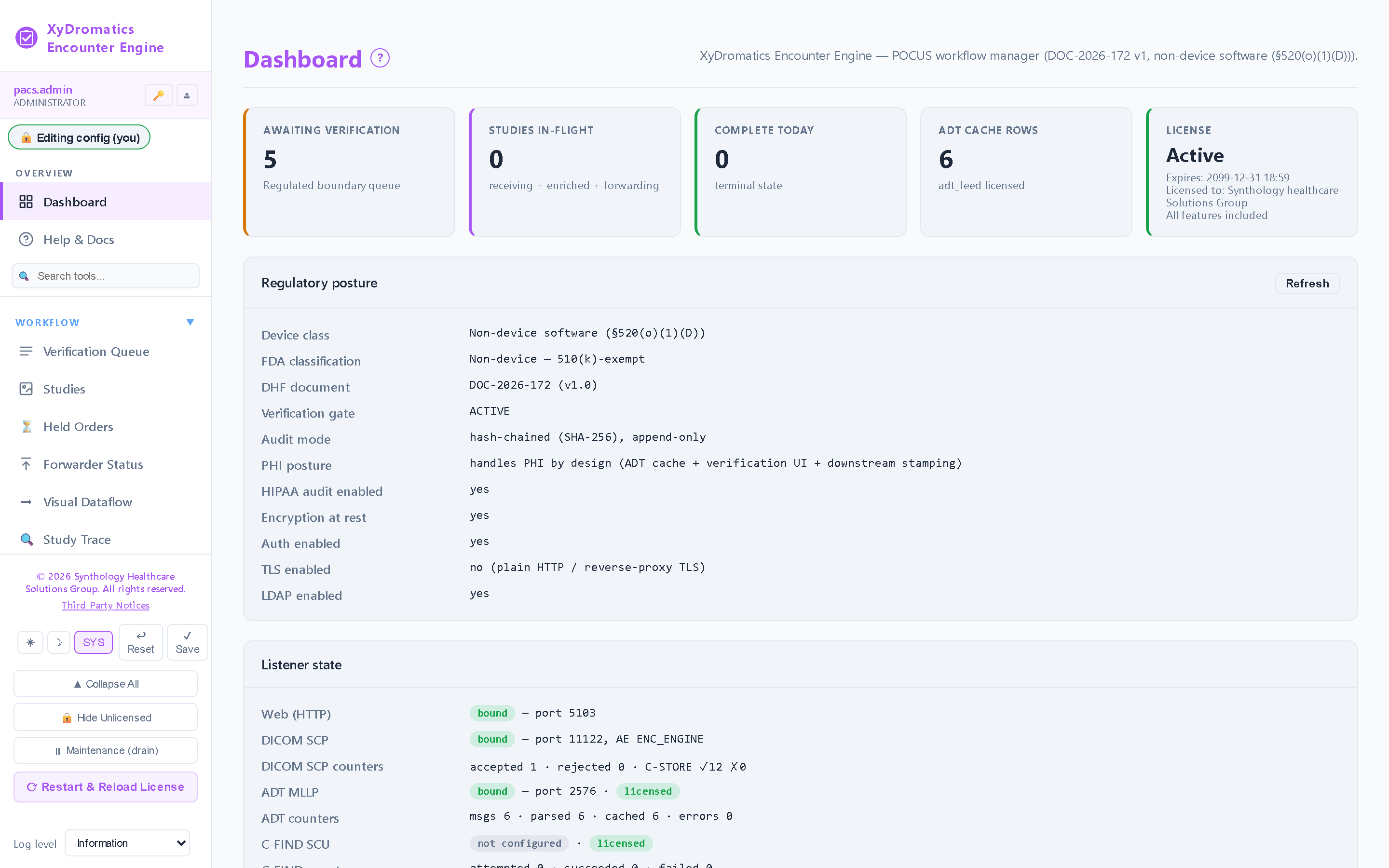This screenshot has height=868, width=1389.
Task: Open the Third-Party Notices link
Action: pos(106,605)
